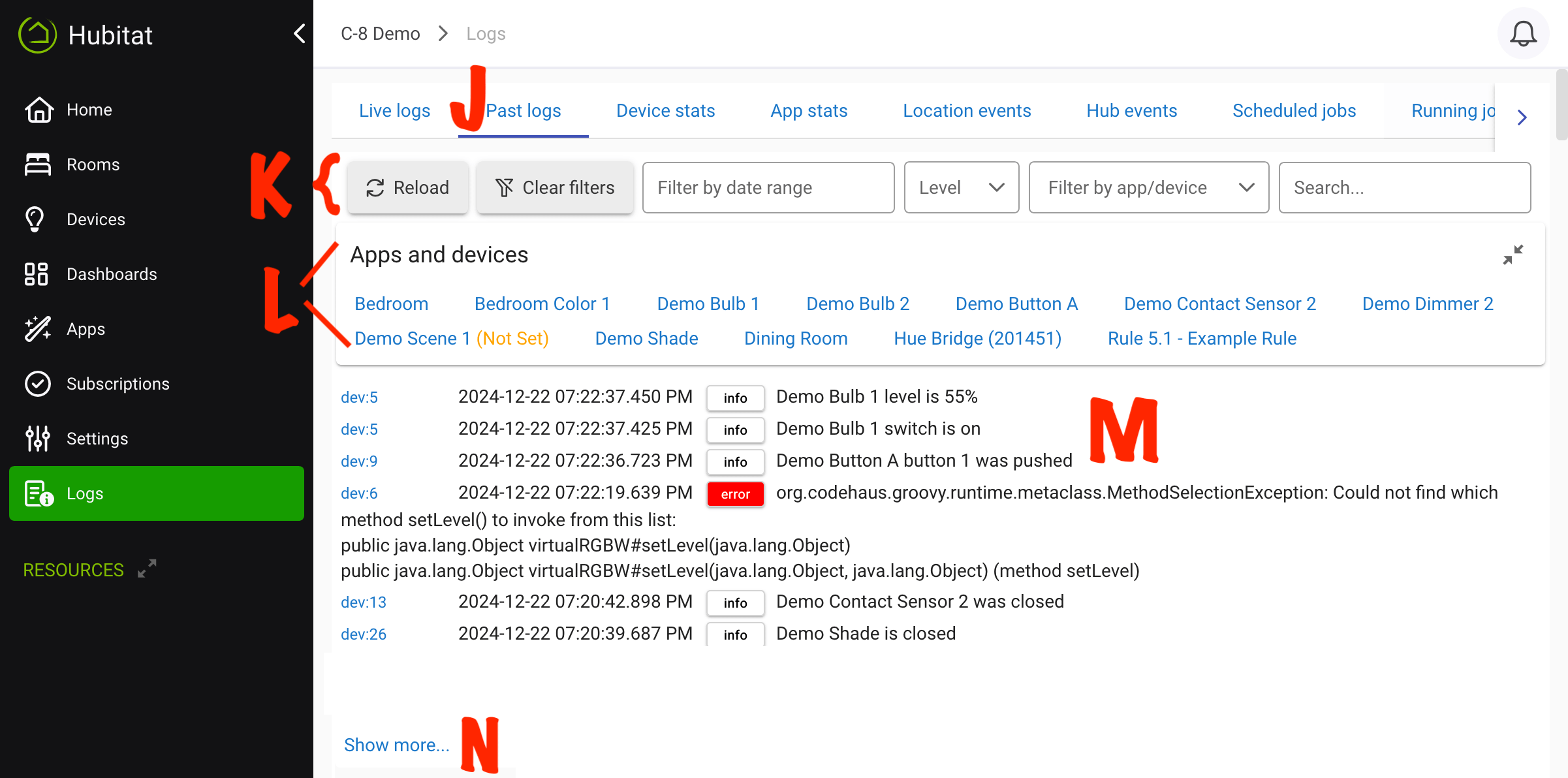Open Apps magic wand icon
Screen dimensions: 1568x778
[38, 329]
